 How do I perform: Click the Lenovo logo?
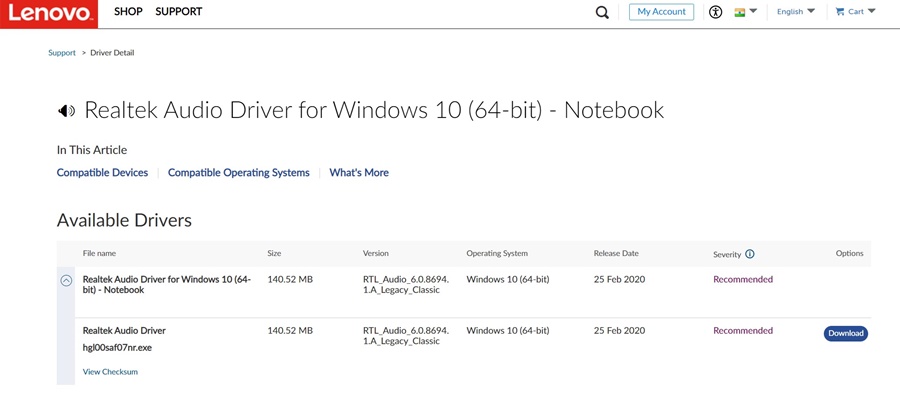[49, 14]
